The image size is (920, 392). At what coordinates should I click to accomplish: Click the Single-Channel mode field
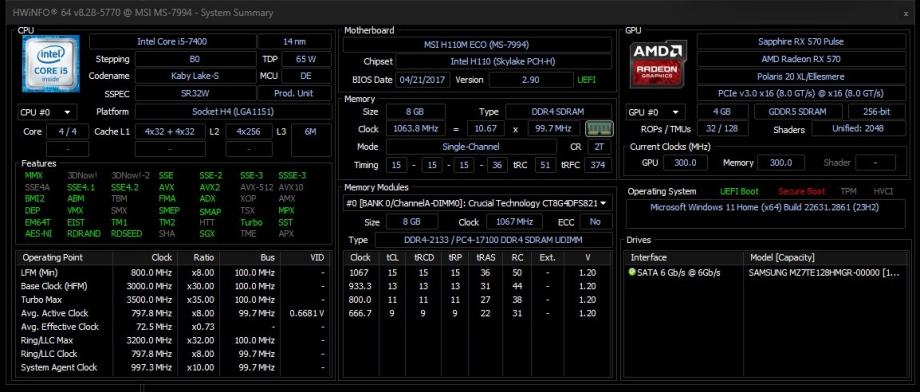click(471, 147)
